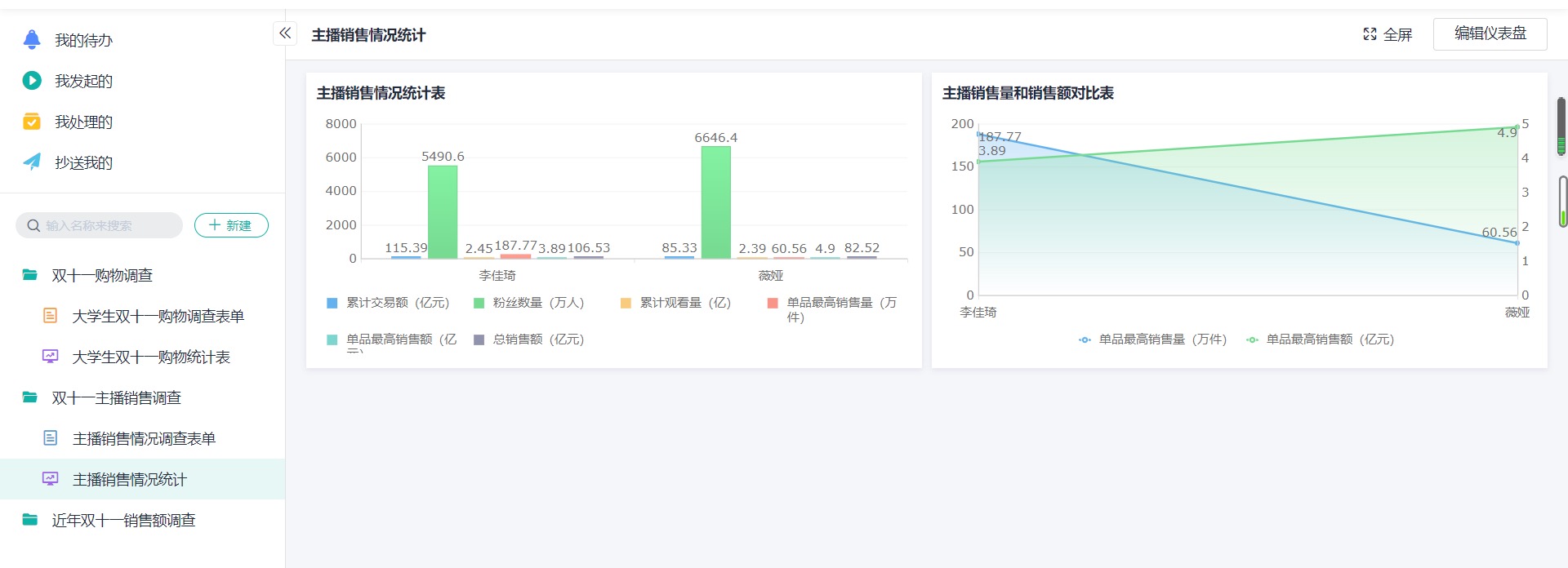This screenshot has height=568, width=1568.
Task: Click the 新建 button
Action: (x=231, y=225)
